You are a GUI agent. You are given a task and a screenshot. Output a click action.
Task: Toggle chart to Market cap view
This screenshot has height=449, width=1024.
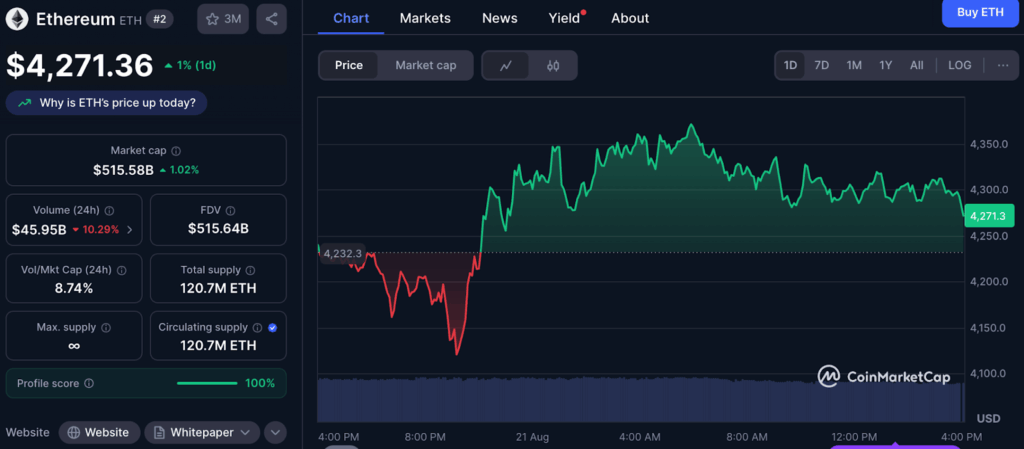click(x=425, y=65)
